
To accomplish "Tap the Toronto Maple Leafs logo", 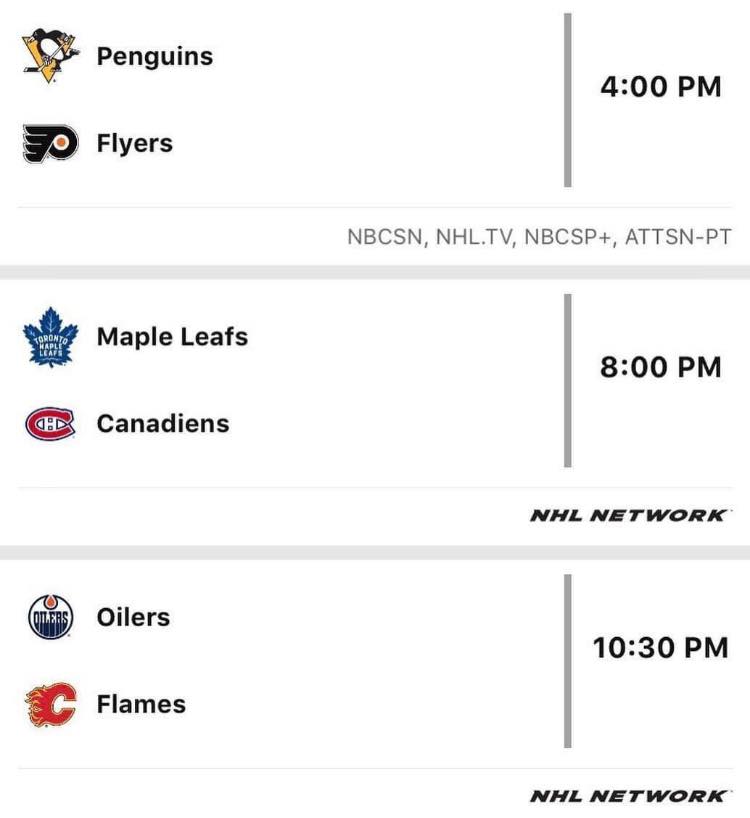I will [x=51, y=337].
